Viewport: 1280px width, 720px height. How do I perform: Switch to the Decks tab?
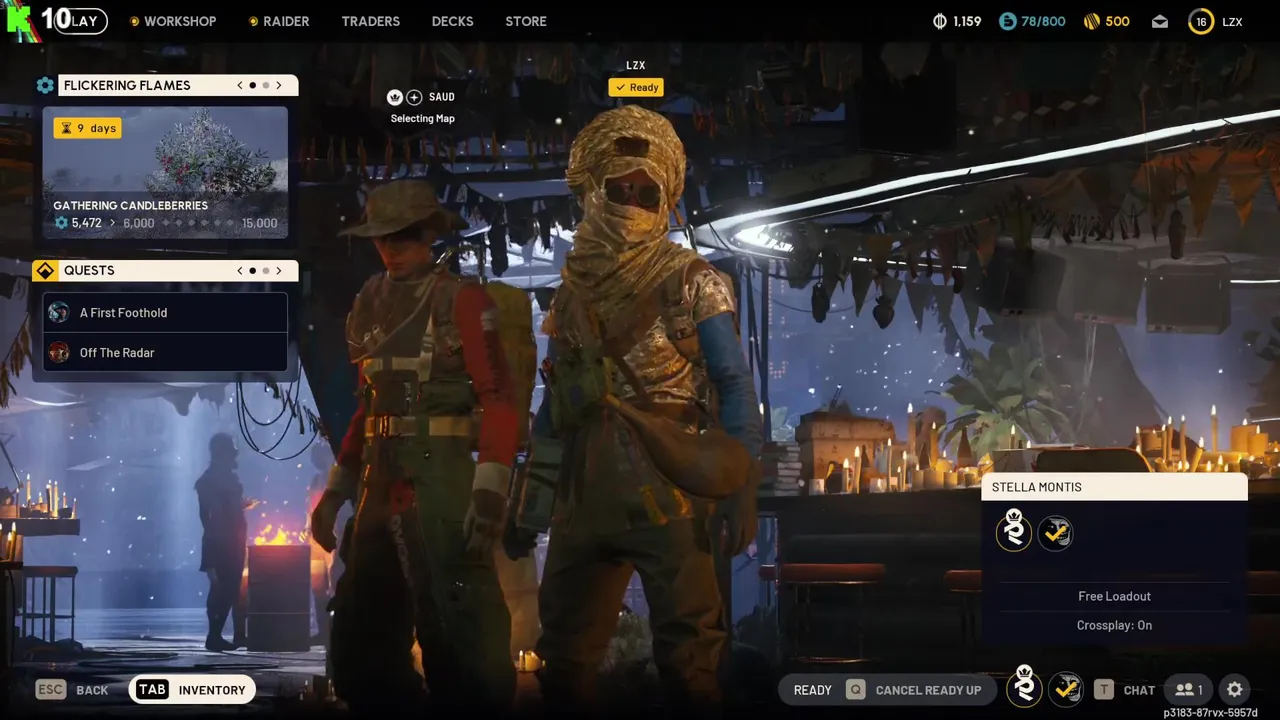coord(452,21)
